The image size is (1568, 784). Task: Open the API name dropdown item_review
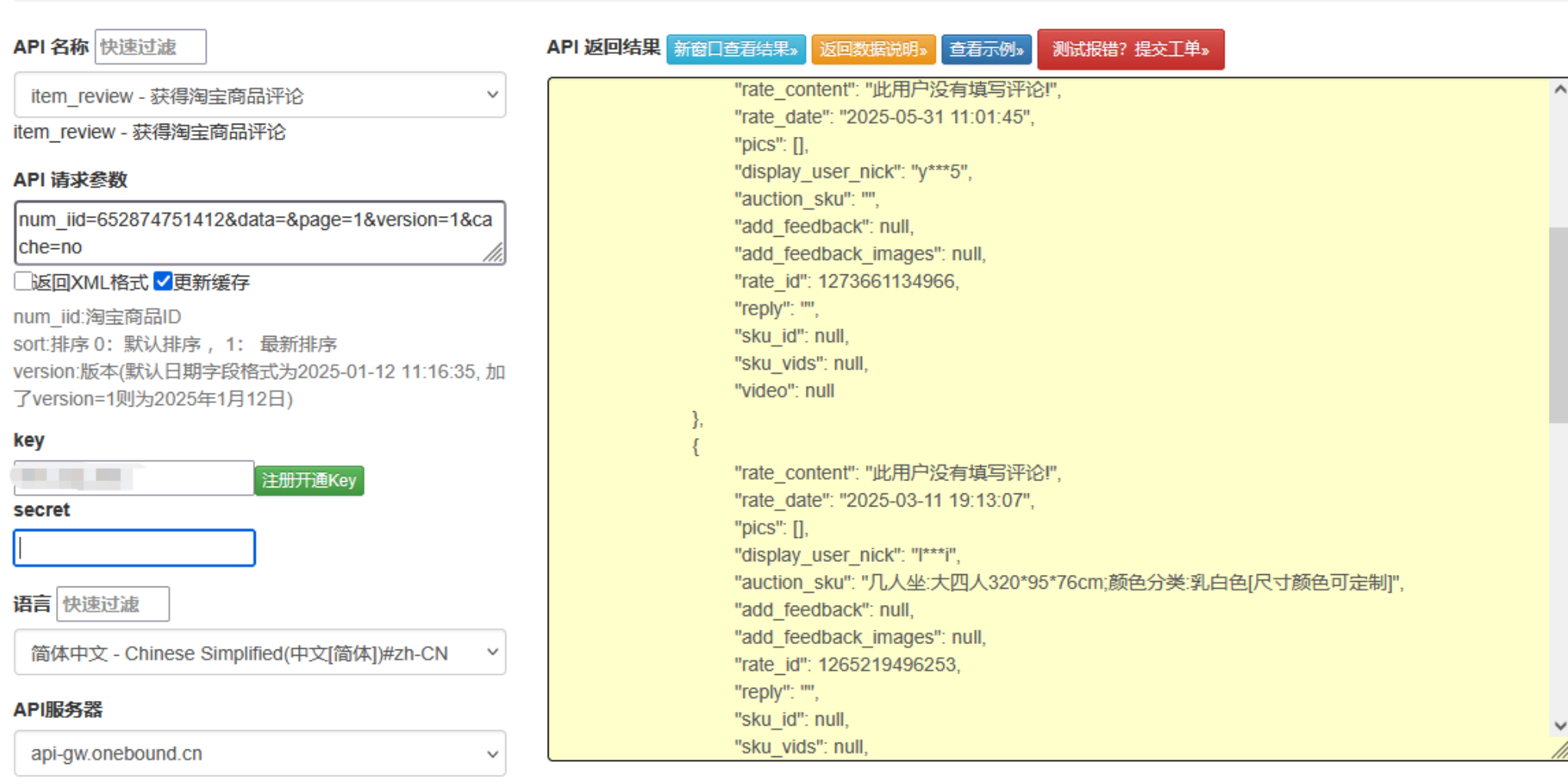coord(260,95)
